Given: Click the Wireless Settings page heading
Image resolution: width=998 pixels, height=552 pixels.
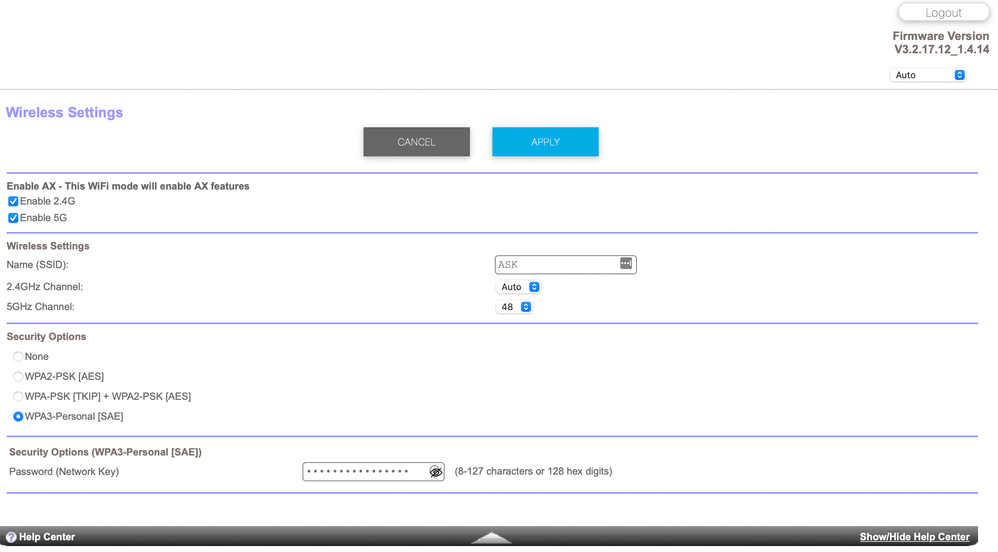Looking at the screenshot, I should pyautogui.click(x=64, y=113).
